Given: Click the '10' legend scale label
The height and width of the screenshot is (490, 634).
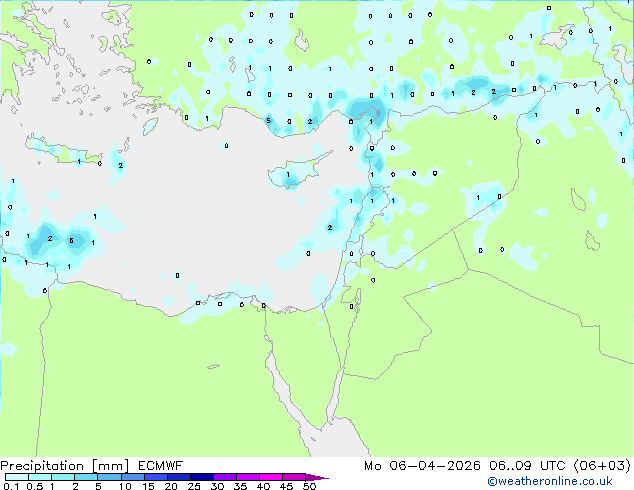Looking at the screenshot, I should (x=125, y=486).
